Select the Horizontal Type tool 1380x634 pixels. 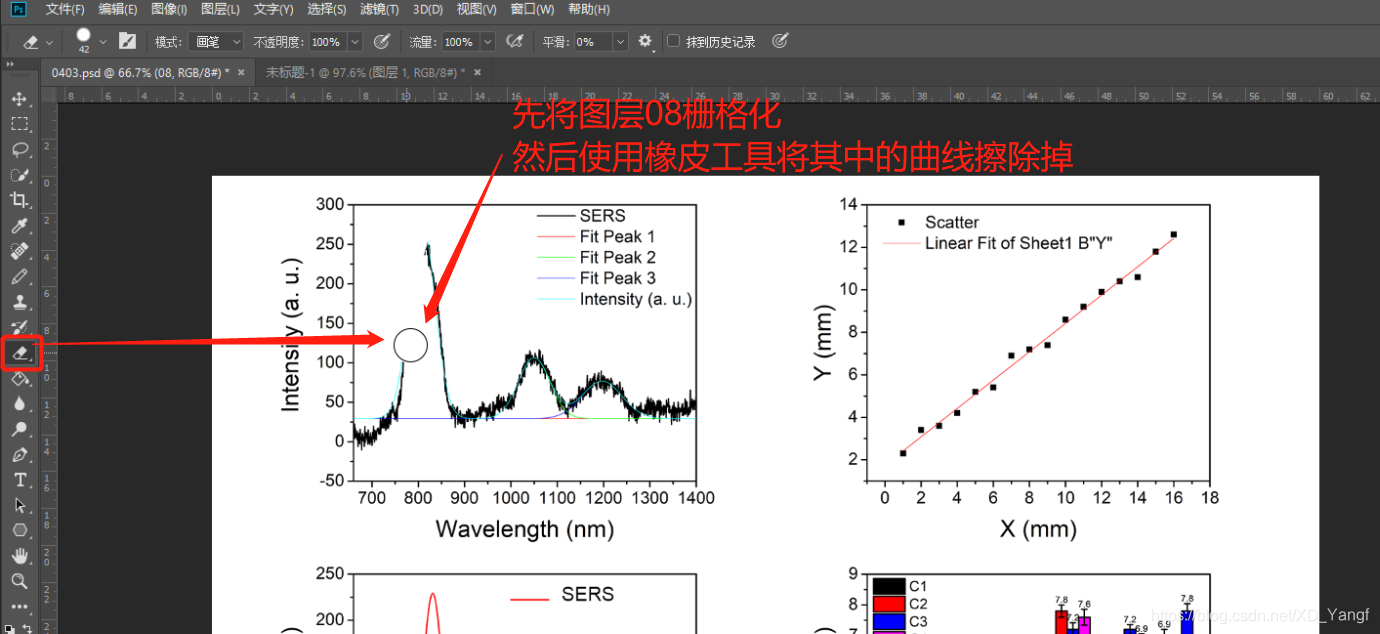tap(19, 481)
